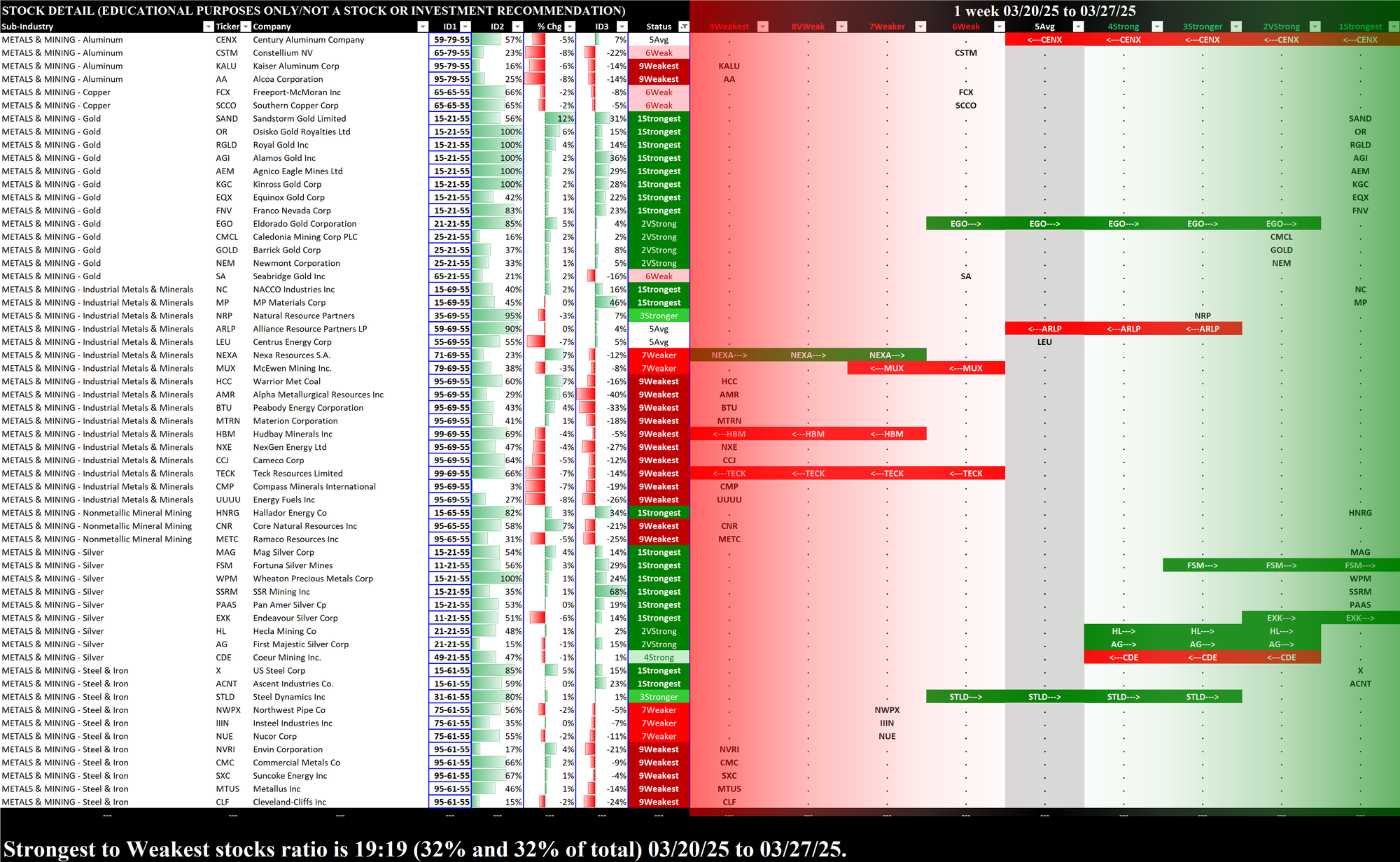This screenshot has height=862, width=1400.
Task: Click the ID1 column filter arrow
Action: click(x=465, y=27)
